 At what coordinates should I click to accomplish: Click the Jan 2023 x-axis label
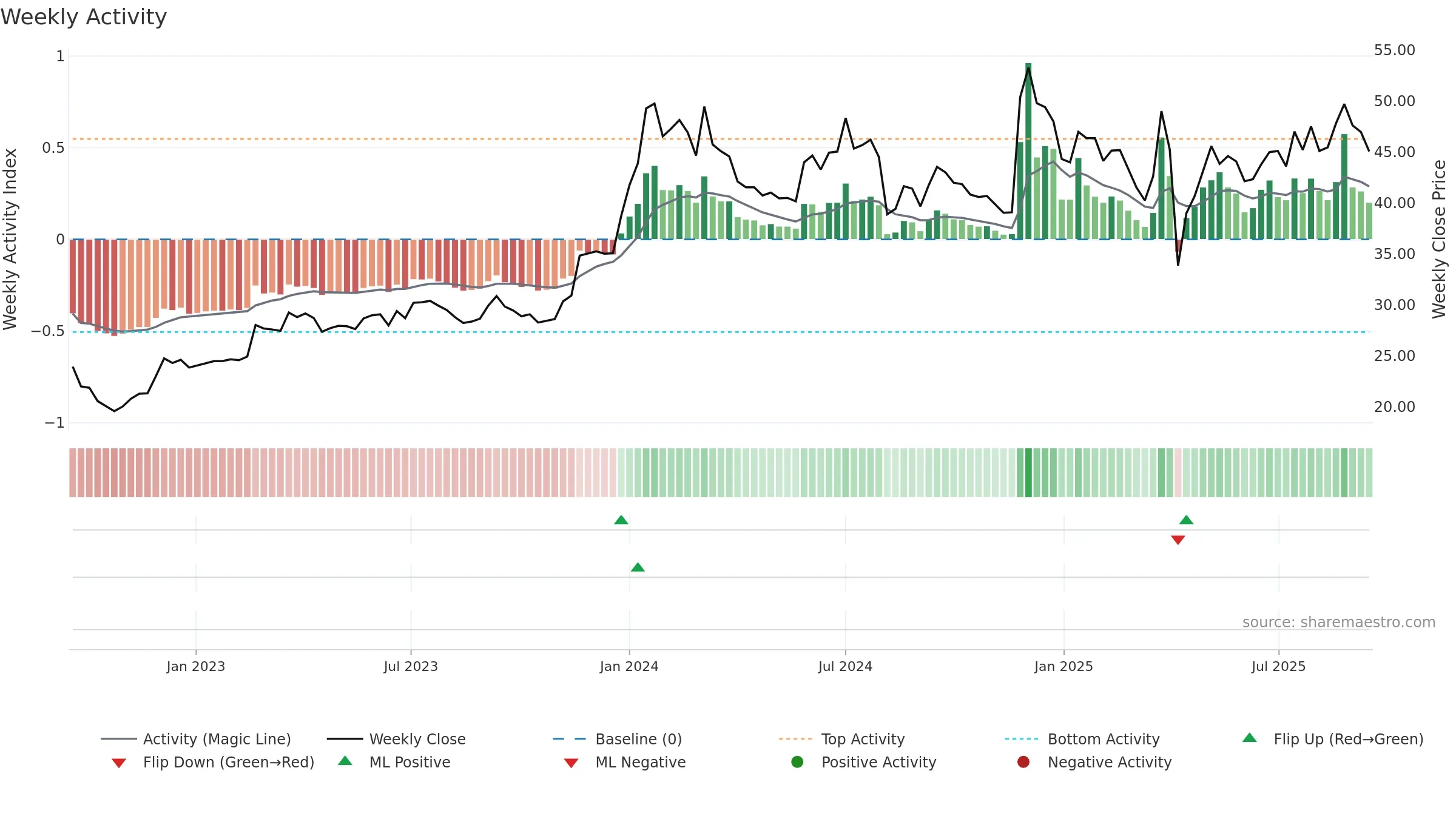click(196, 666)
